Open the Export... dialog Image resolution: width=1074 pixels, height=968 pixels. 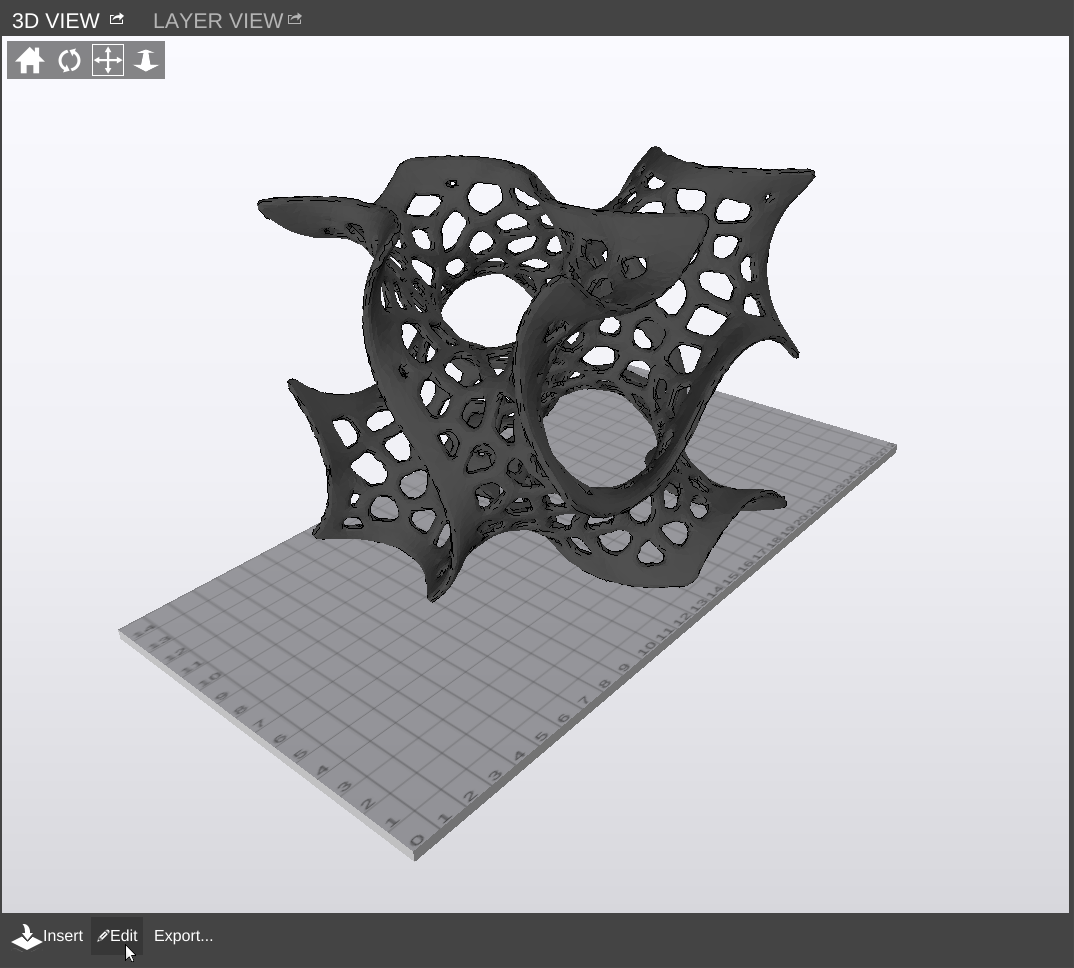183,936
